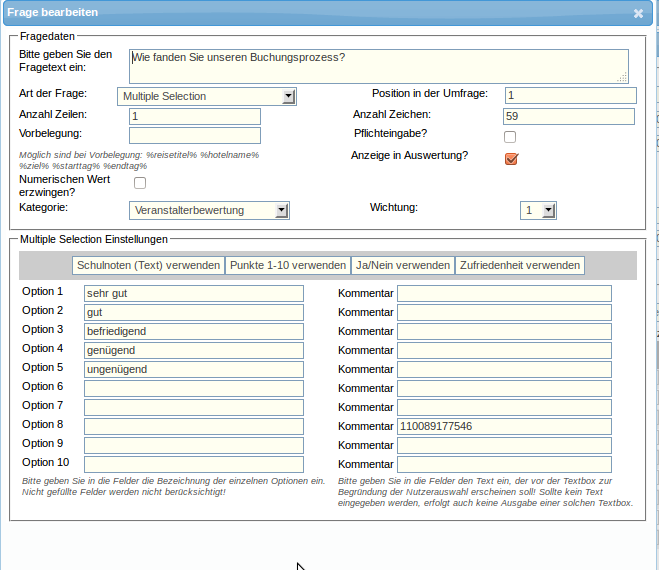659x570 pixels.
Task: Click Schulnoten (Text) verwenden button
Action: tap(148, 265)
